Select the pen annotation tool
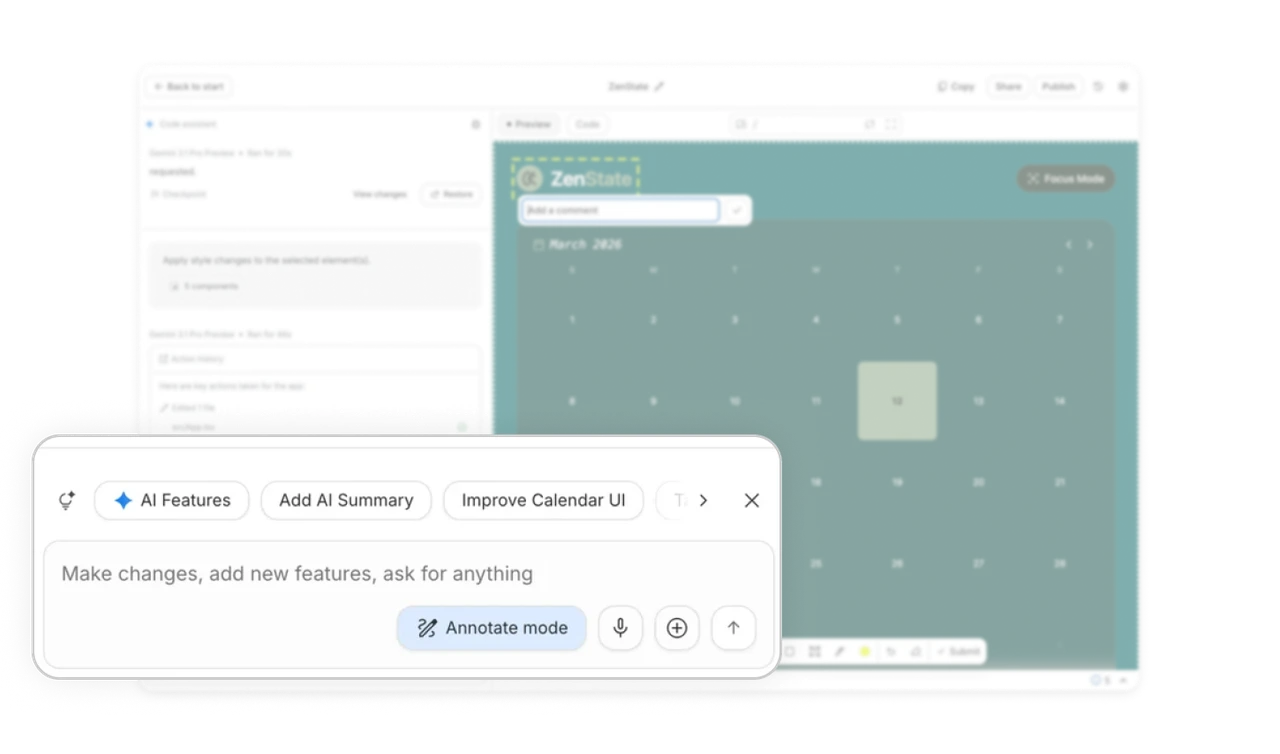Viewport: 1280px width, 754px height. pyautogui.click(x=839, y=651)
